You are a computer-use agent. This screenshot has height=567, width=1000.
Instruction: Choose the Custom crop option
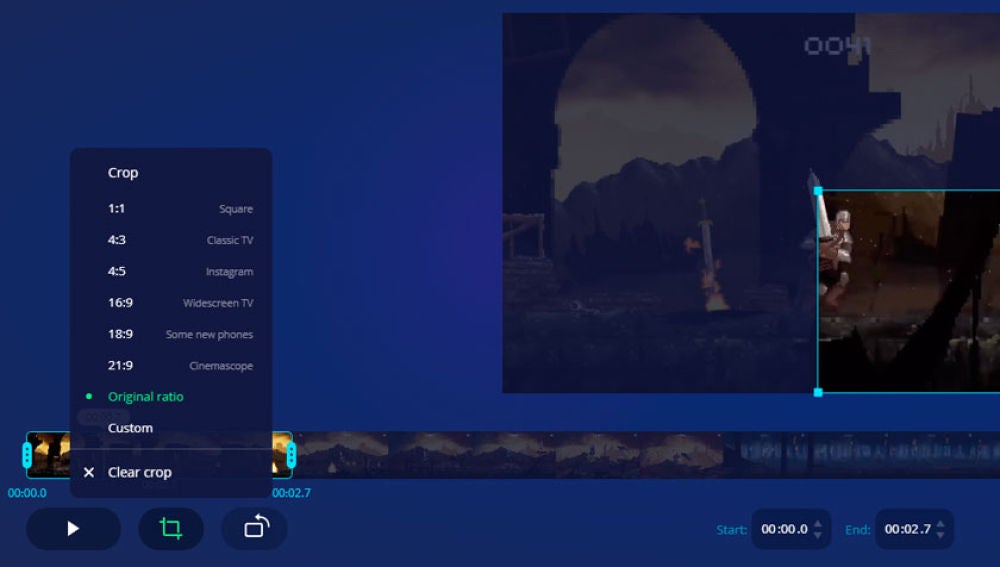click(x=131, y=428)
